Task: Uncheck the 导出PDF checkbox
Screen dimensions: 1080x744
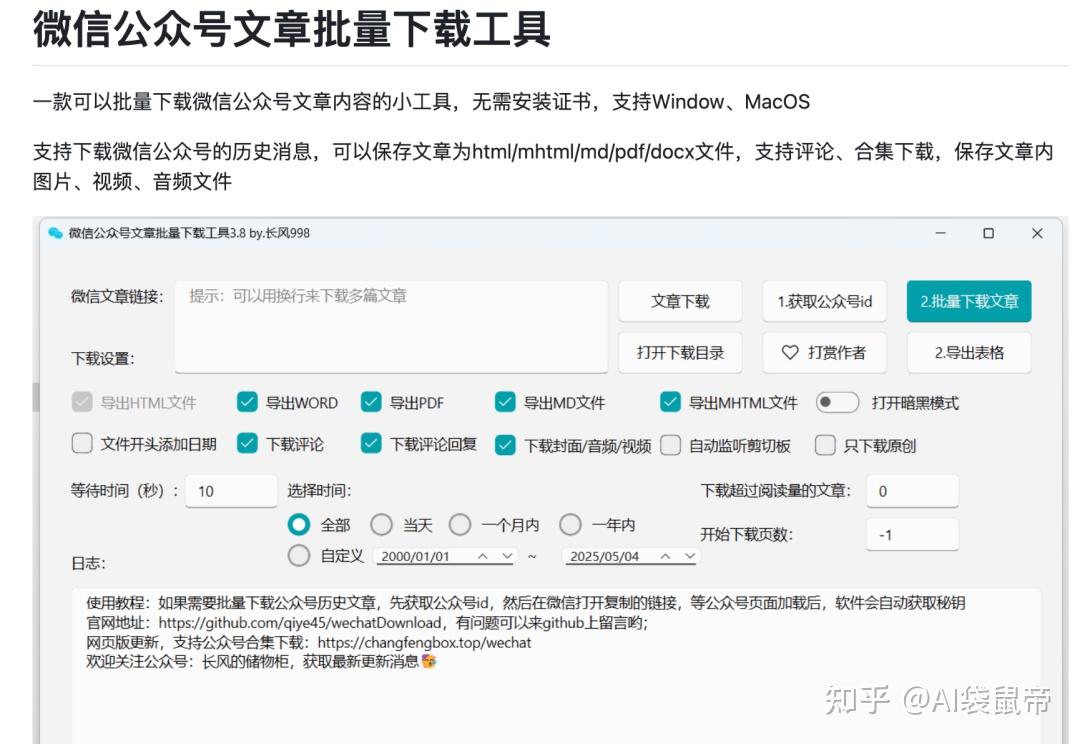Action: (371, 402)
